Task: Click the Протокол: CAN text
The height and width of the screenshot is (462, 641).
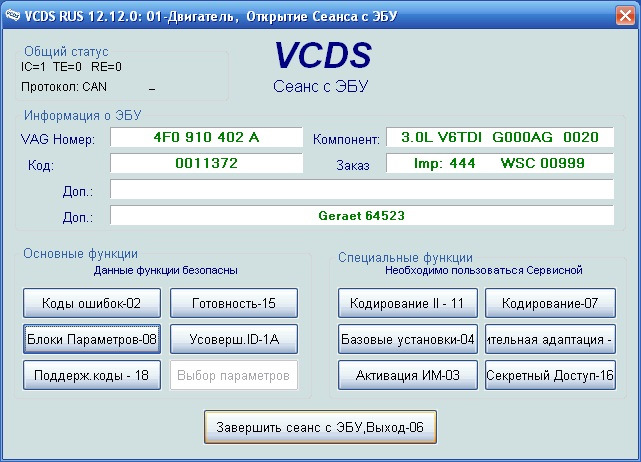Action: tap(64, 87)
